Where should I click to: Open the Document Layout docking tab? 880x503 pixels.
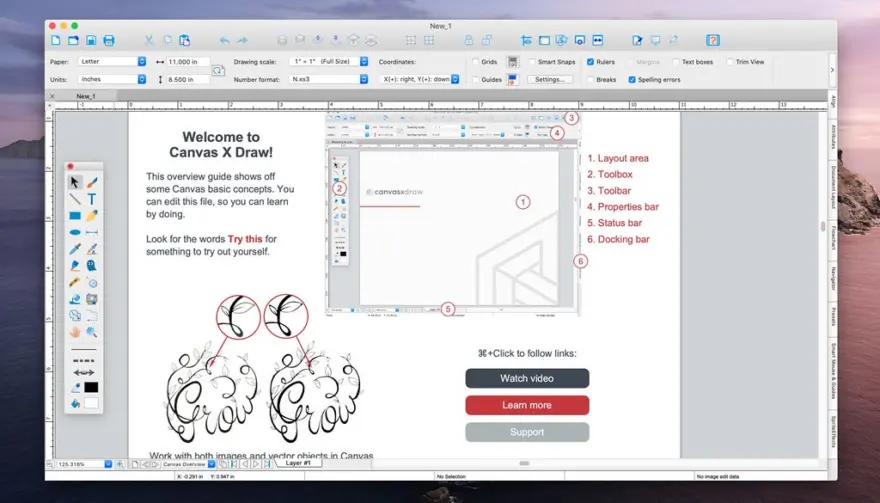pos(833,188)
